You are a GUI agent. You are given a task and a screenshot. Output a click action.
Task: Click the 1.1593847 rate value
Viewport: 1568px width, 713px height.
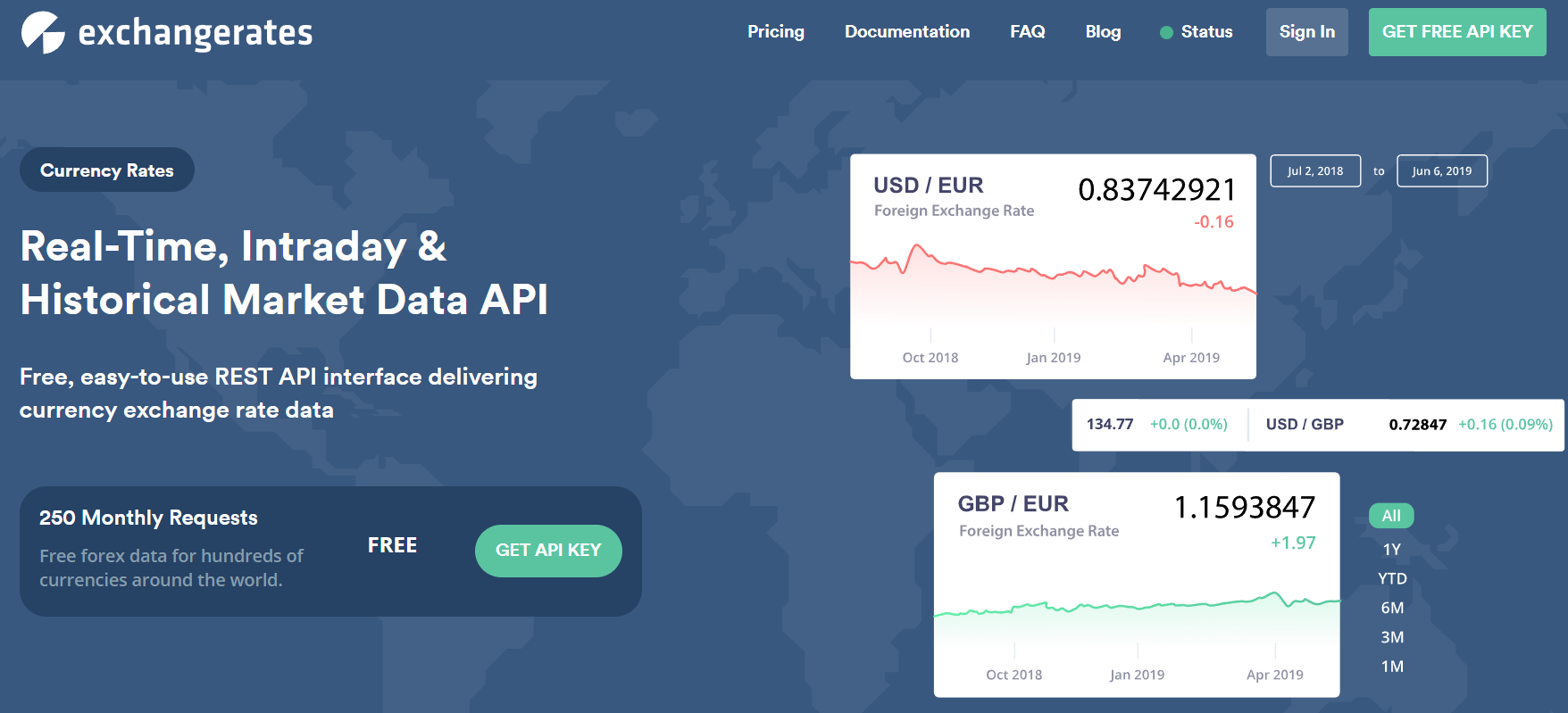[1244, 507]
